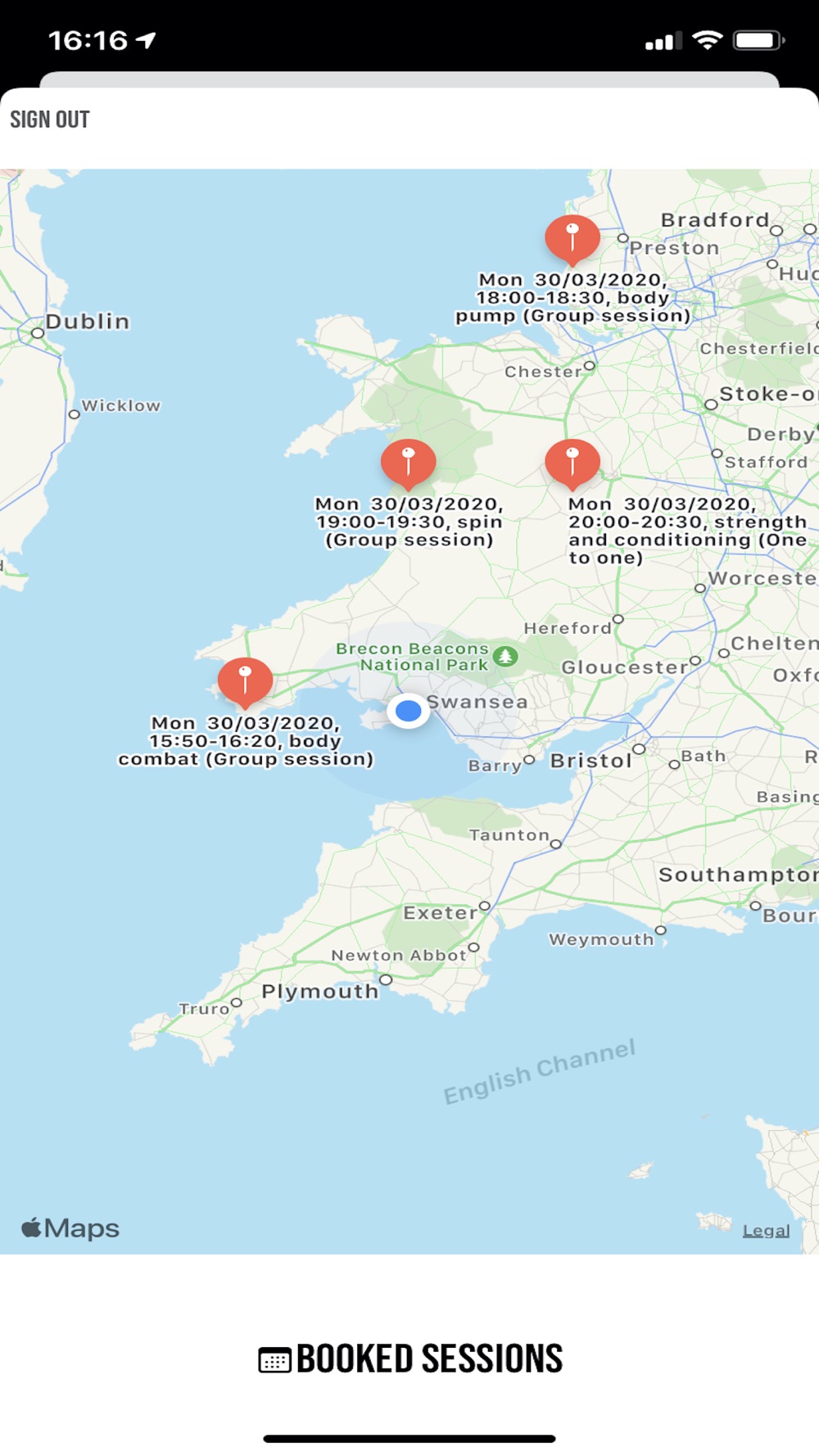Tap the calendar icon beside Booked Sessions

[274, 1359]
